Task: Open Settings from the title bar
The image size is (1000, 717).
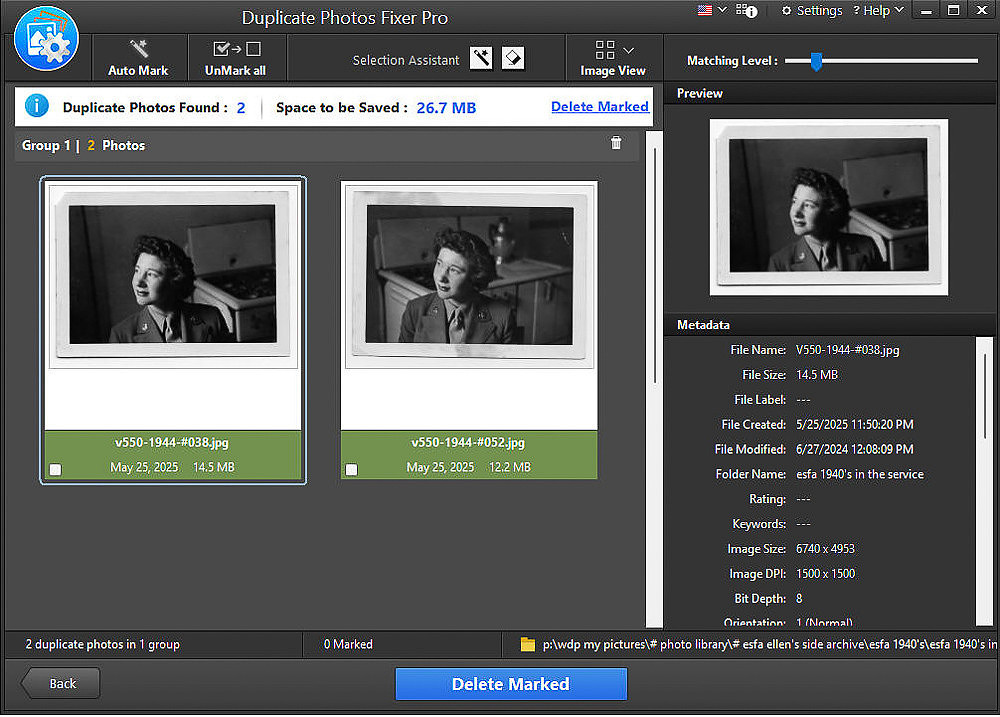Action: pyautogui.click(x=812, y=10)
